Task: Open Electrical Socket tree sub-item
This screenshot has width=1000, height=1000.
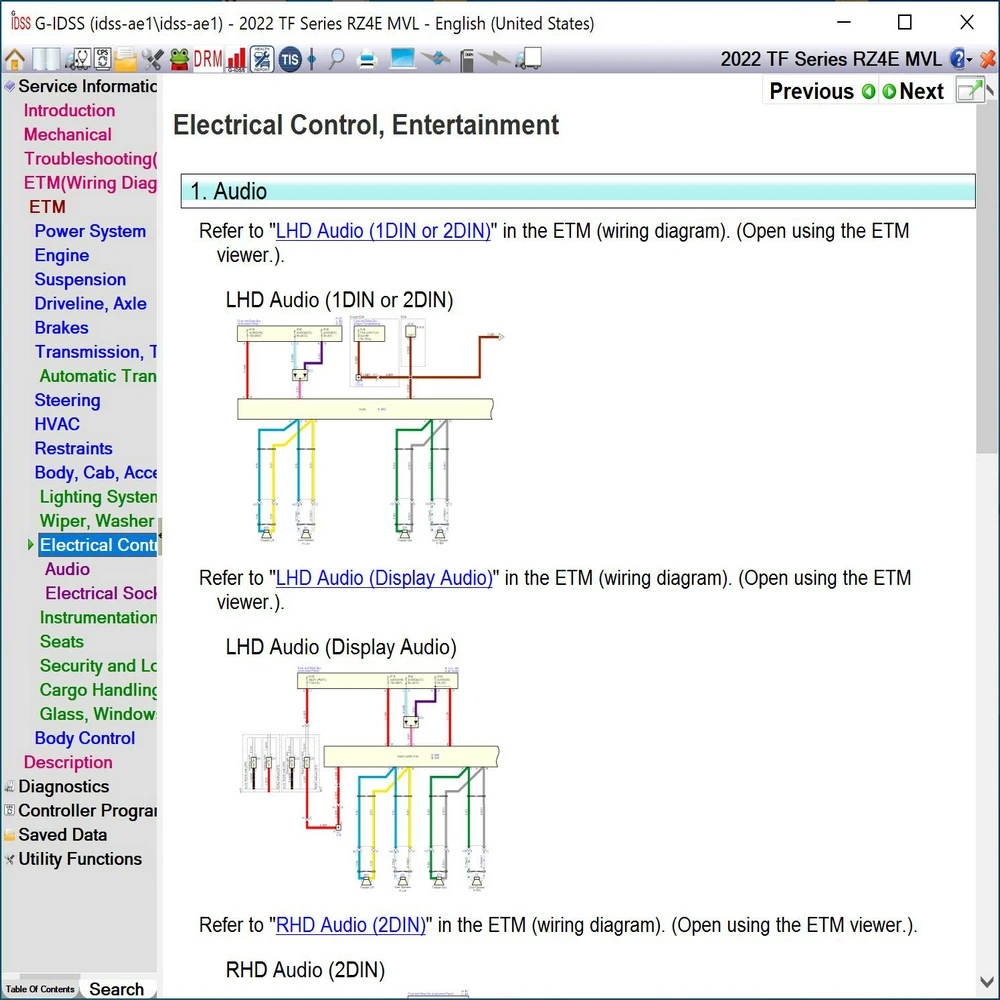Action: coord(101,593)
